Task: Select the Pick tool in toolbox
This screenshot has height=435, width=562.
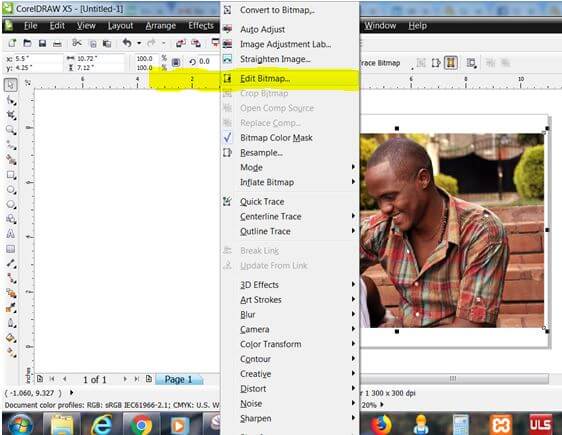Action: (11, 85)
